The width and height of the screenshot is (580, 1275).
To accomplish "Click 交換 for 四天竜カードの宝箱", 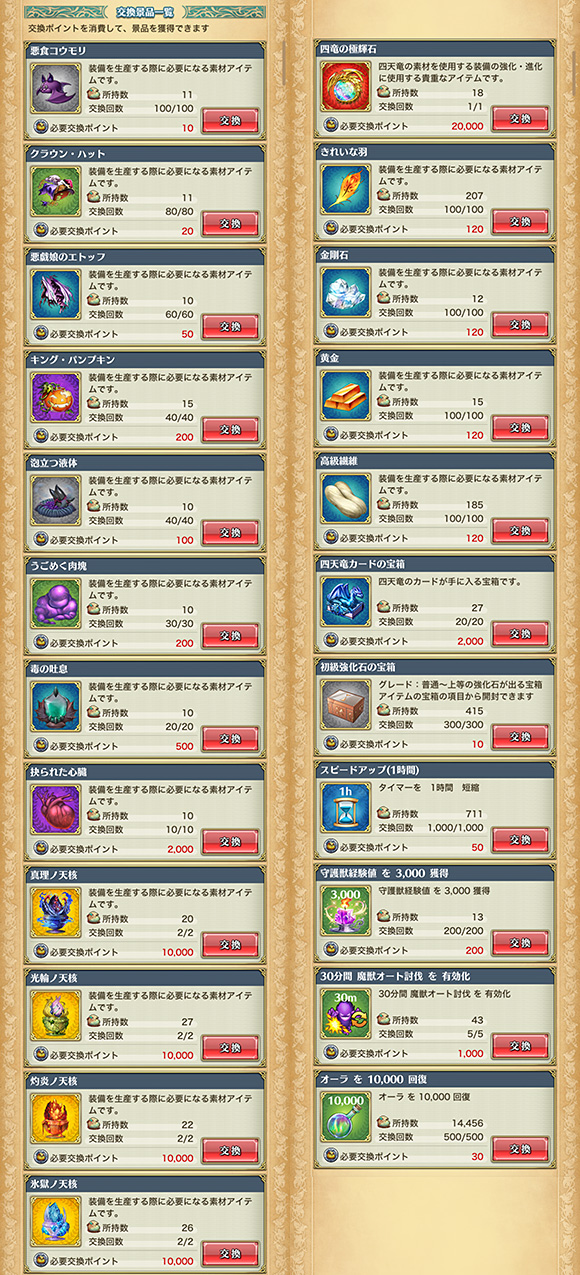I will pos(520,634).
